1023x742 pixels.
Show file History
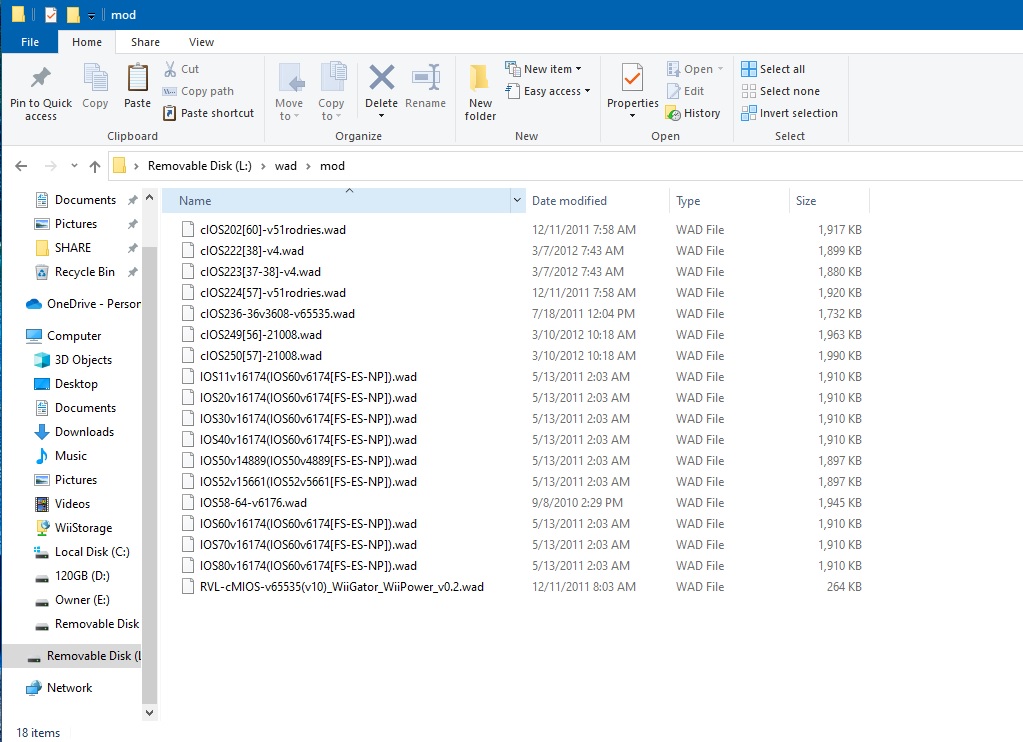click(x=693, y=113)
